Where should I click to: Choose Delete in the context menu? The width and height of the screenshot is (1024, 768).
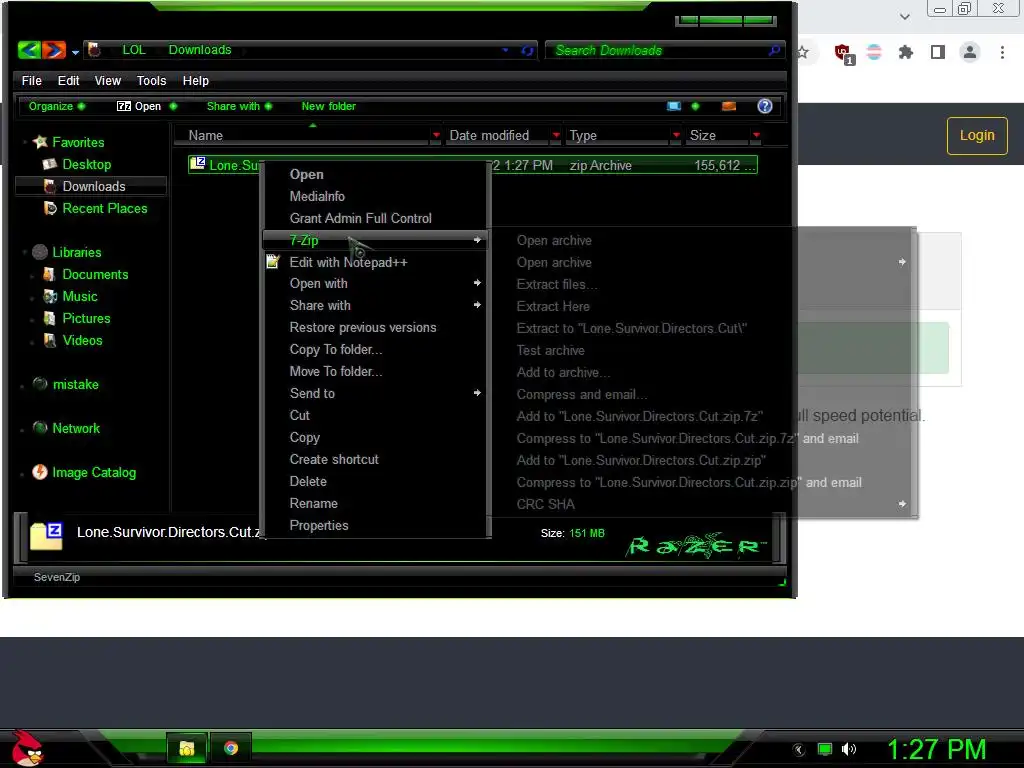[308, 481]
